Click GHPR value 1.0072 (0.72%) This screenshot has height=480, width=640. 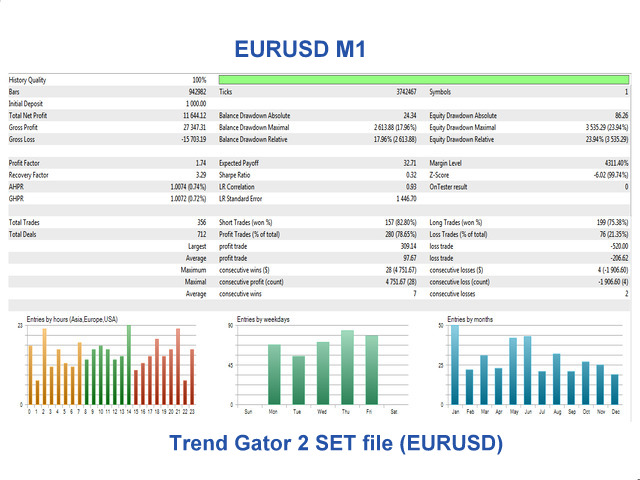pyautogui.click(x=188, y=198)
